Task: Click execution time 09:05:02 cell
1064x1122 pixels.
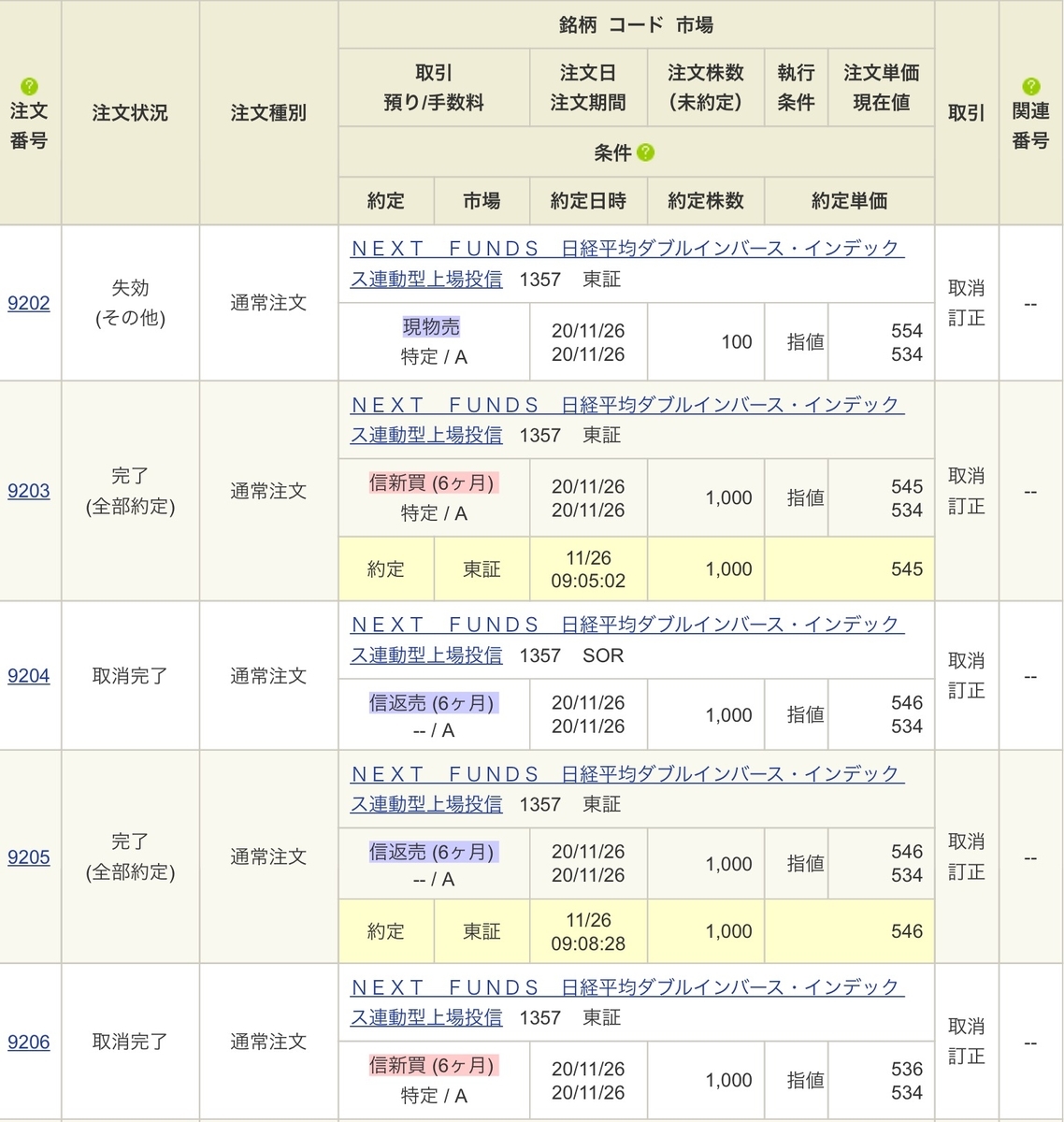Action: click(x=588, y=568)
